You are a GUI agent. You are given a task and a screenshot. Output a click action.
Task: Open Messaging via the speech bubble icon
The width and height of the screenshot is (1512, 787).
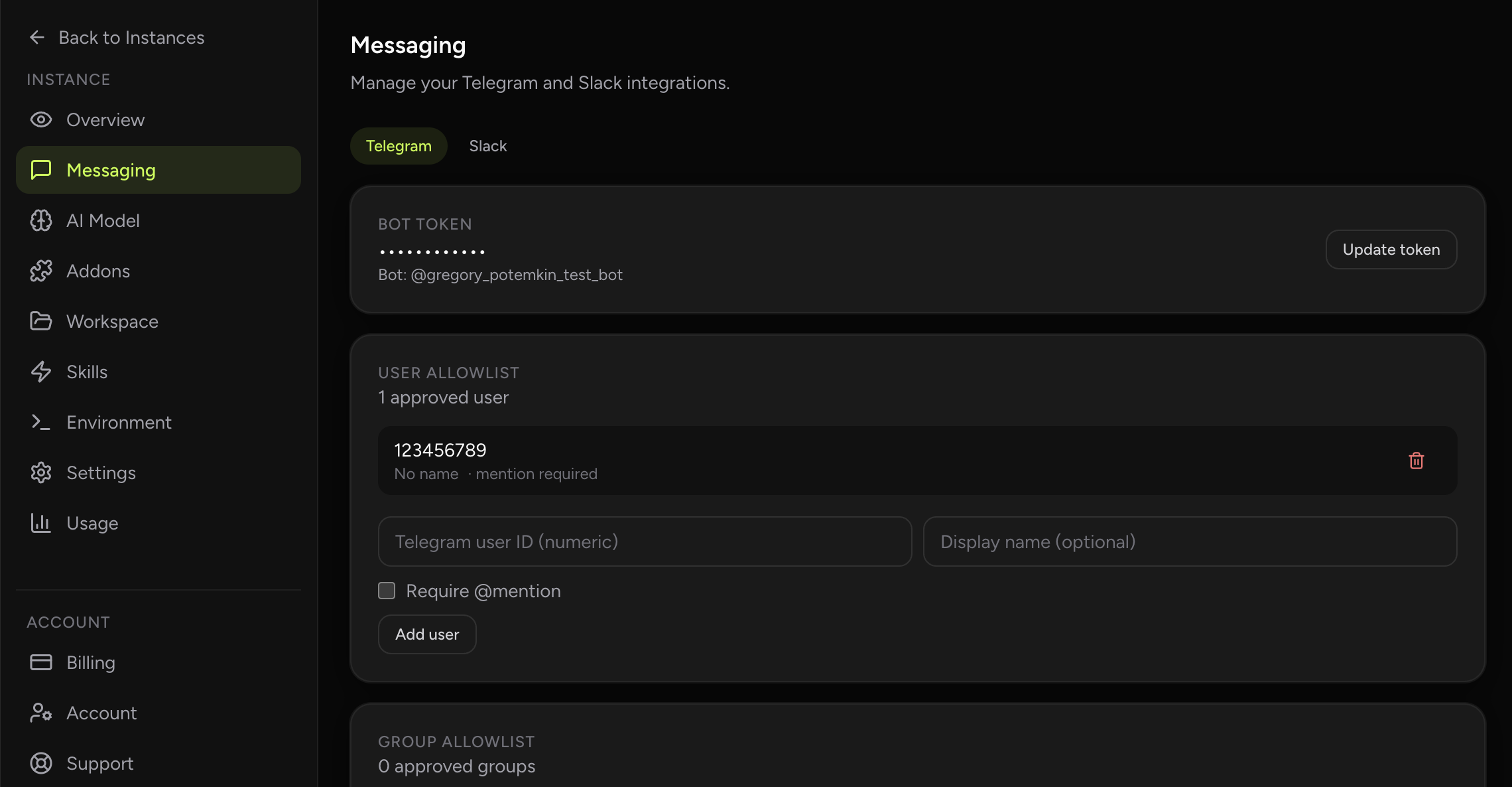pyautogui.click(x=41, y=170)
